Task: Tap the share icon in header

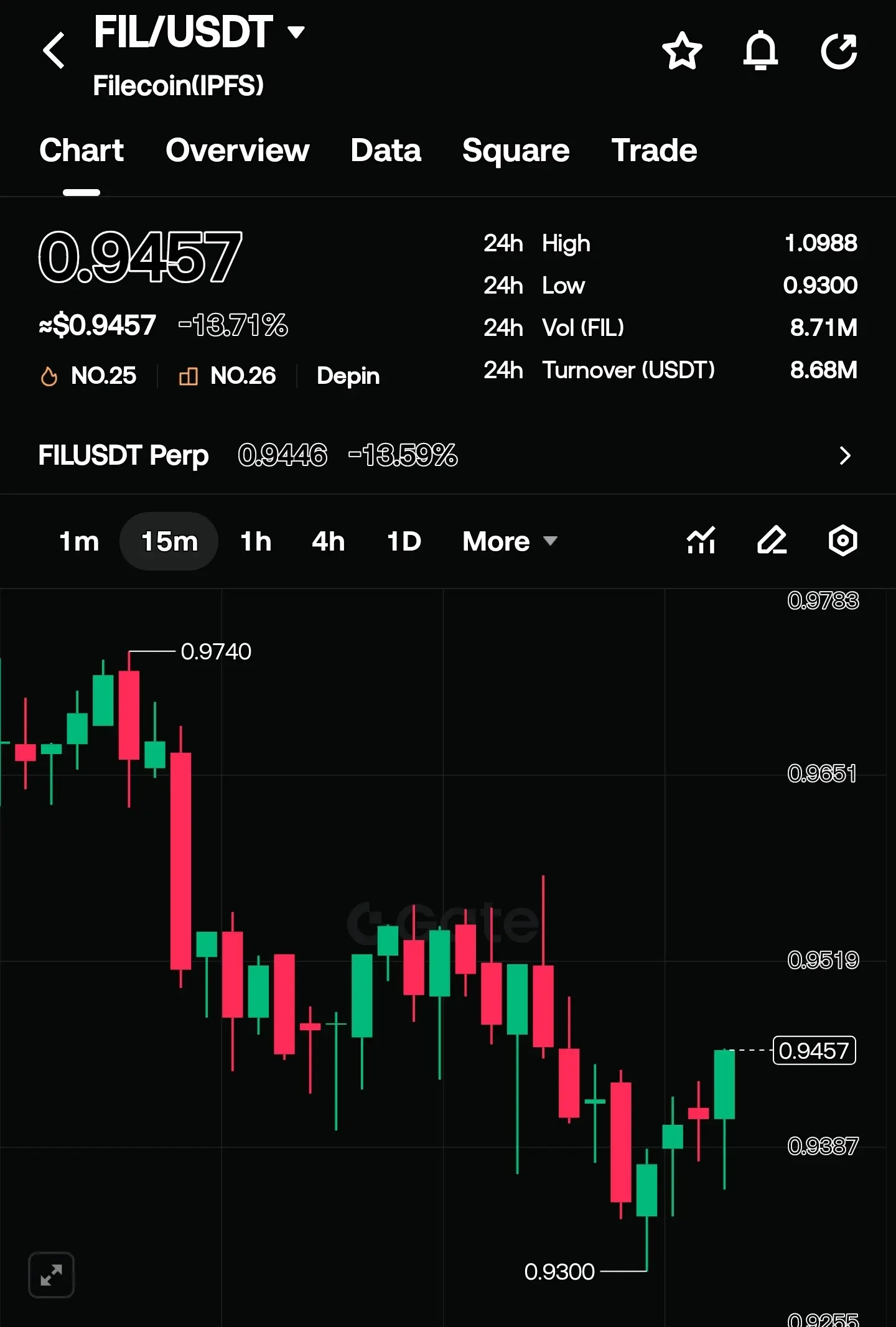Action: click(x=839, y=50)
